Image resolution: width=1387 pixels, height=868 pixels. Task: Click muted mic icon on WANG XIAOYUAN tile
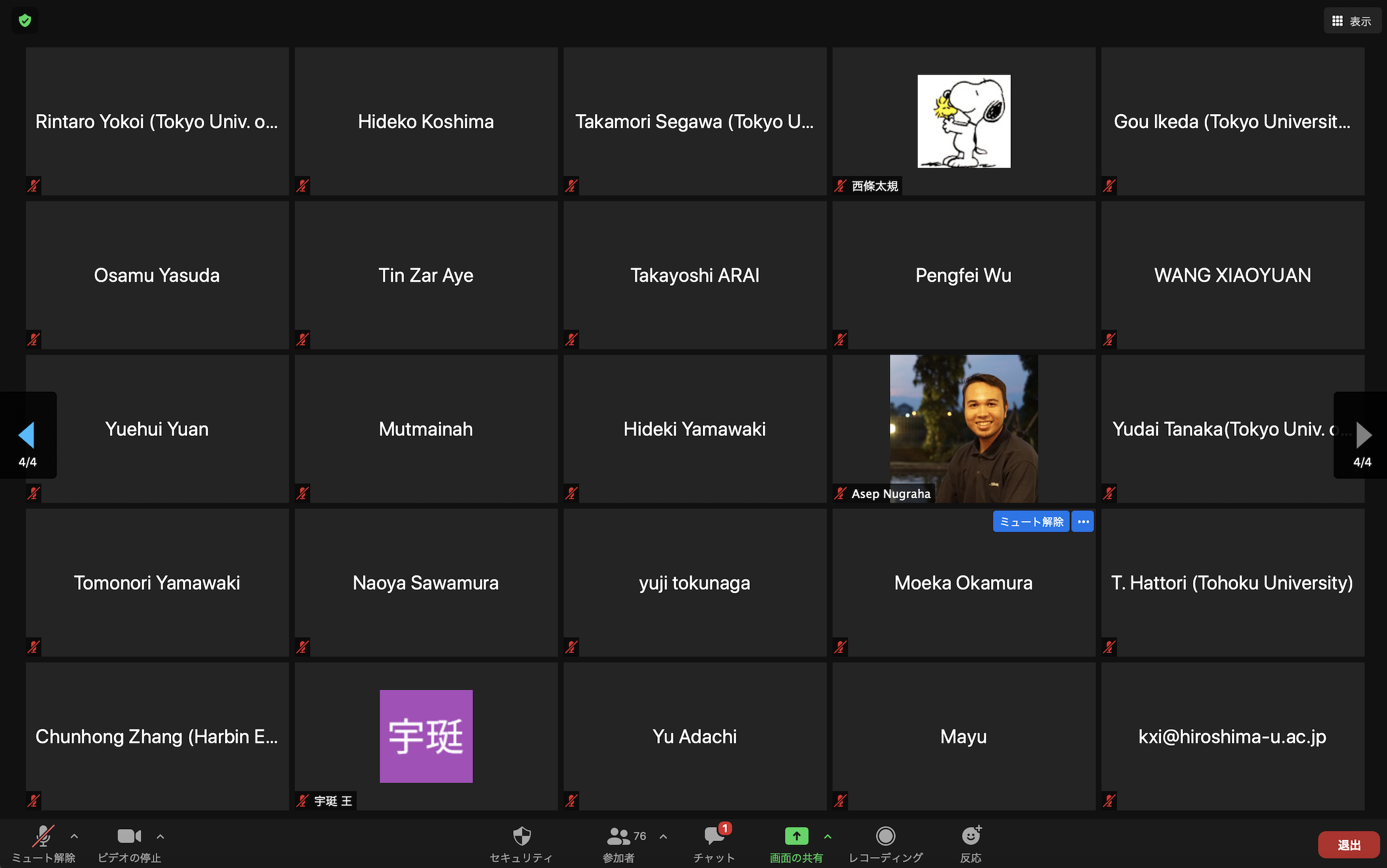1109,339
